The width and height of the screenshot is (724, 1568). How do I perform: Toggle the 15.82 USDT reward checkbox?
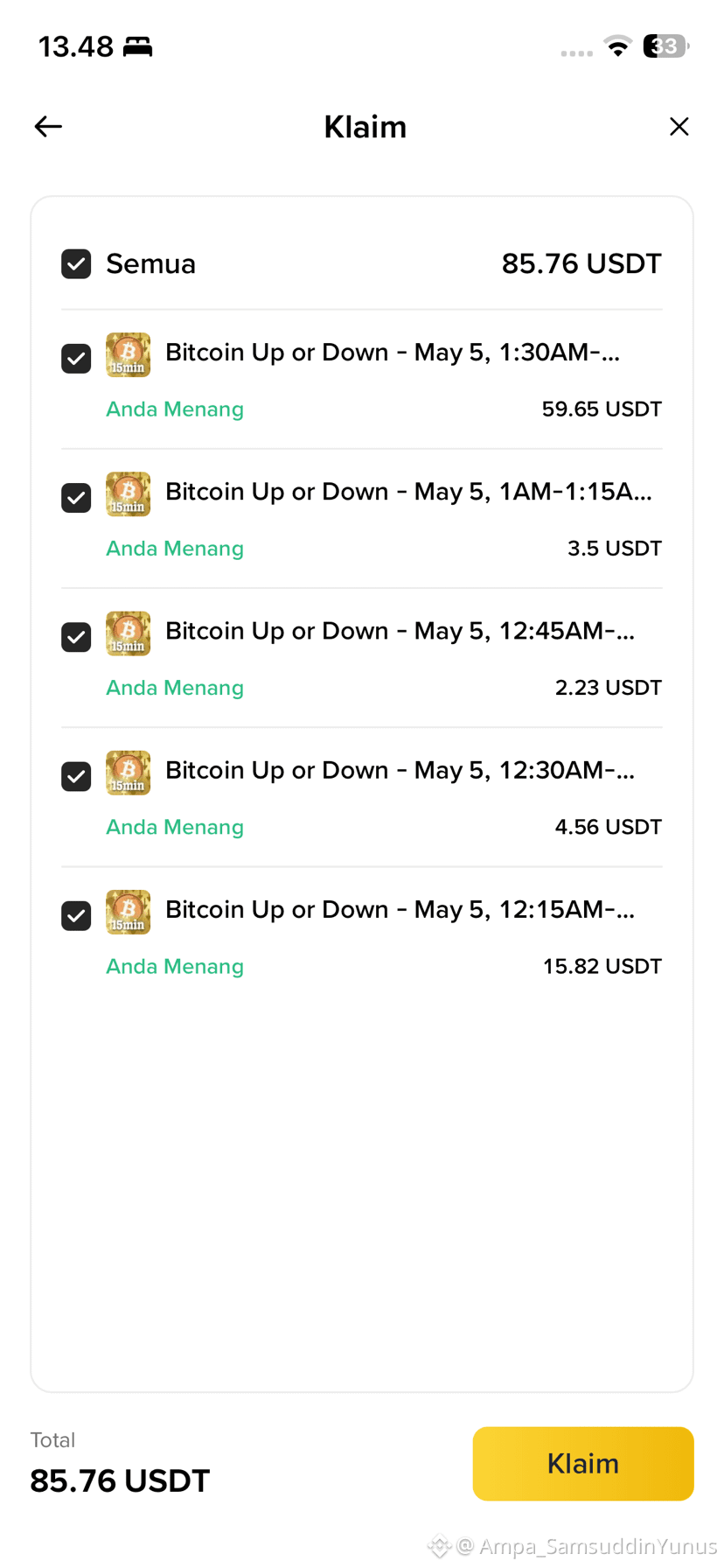coord(76,916)
